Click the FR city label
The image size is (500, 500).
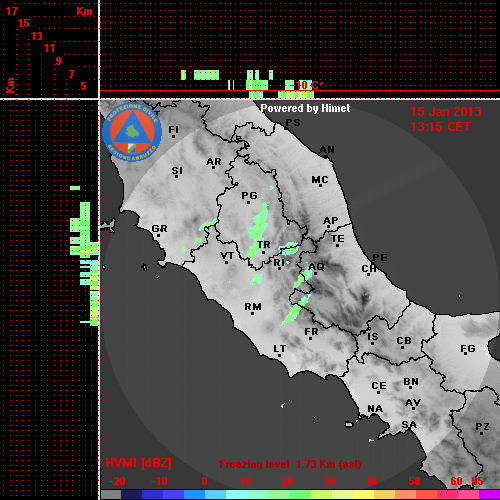pyautogui.click(x=311, y=332)
